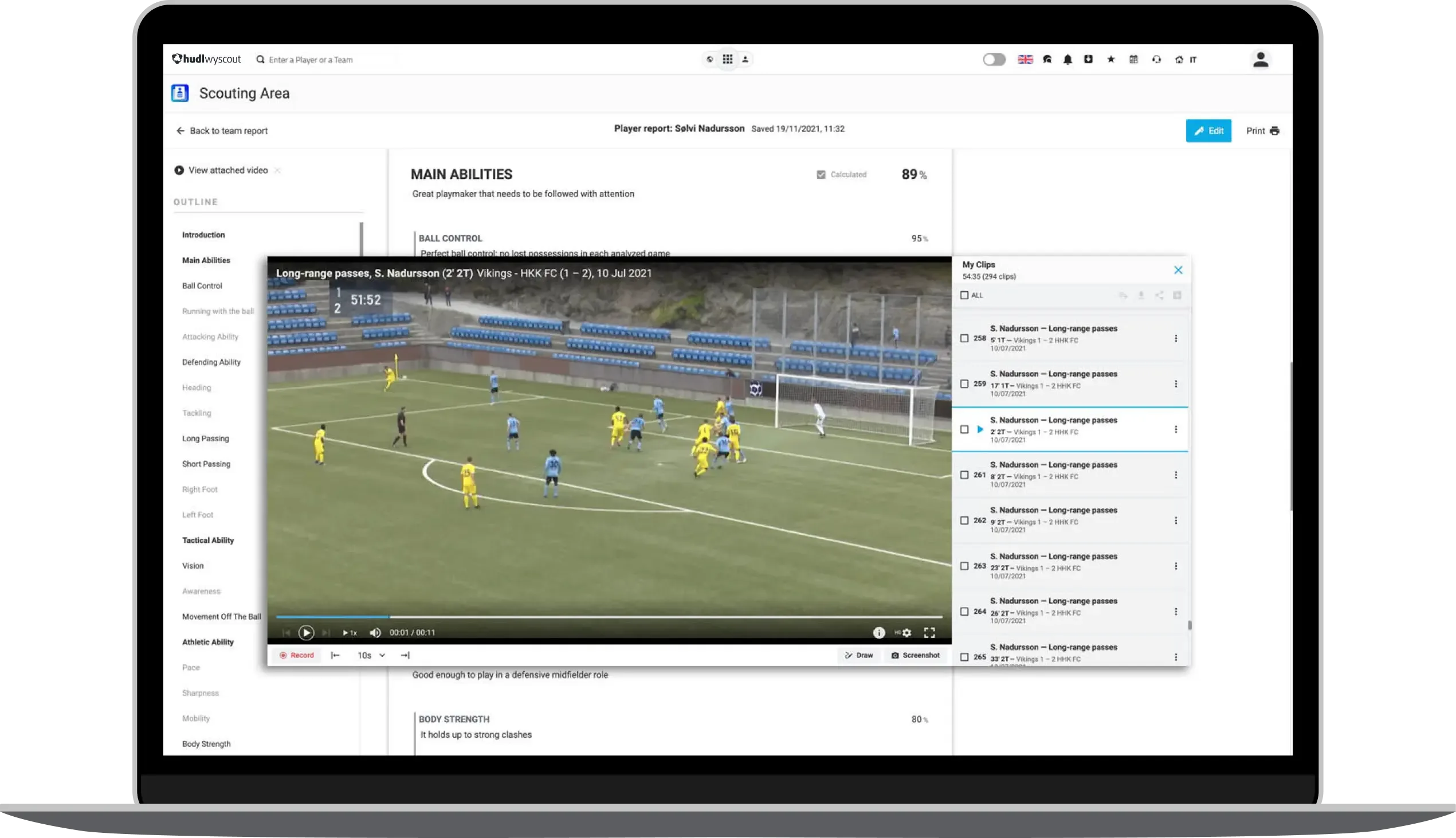Open the user profile avatar

(1261, 58)
